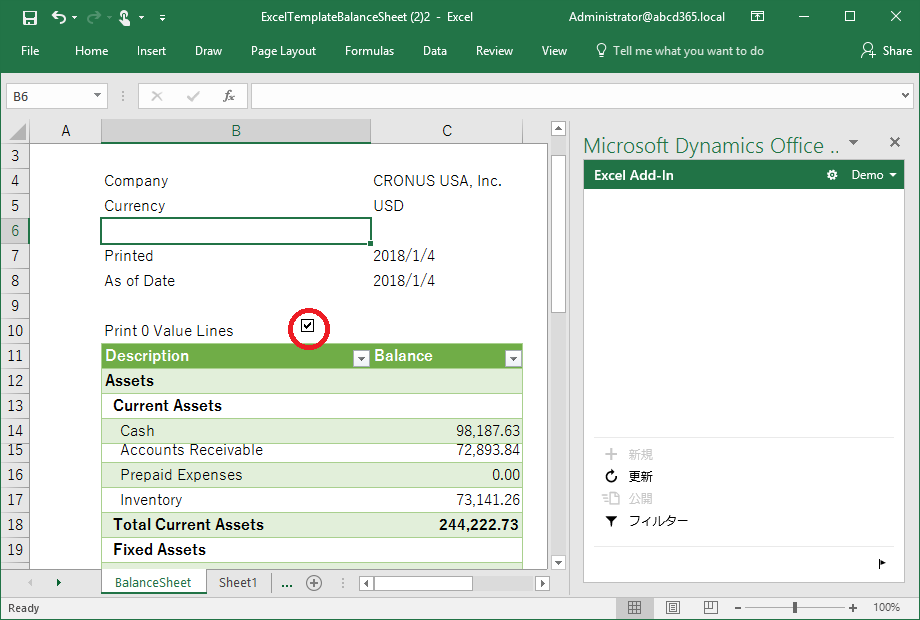The height and width of the screenshot is (620, 920).
Task: Switch to the Insert ribbon tab
Action: pyautogui.click(x=151, y=51)
